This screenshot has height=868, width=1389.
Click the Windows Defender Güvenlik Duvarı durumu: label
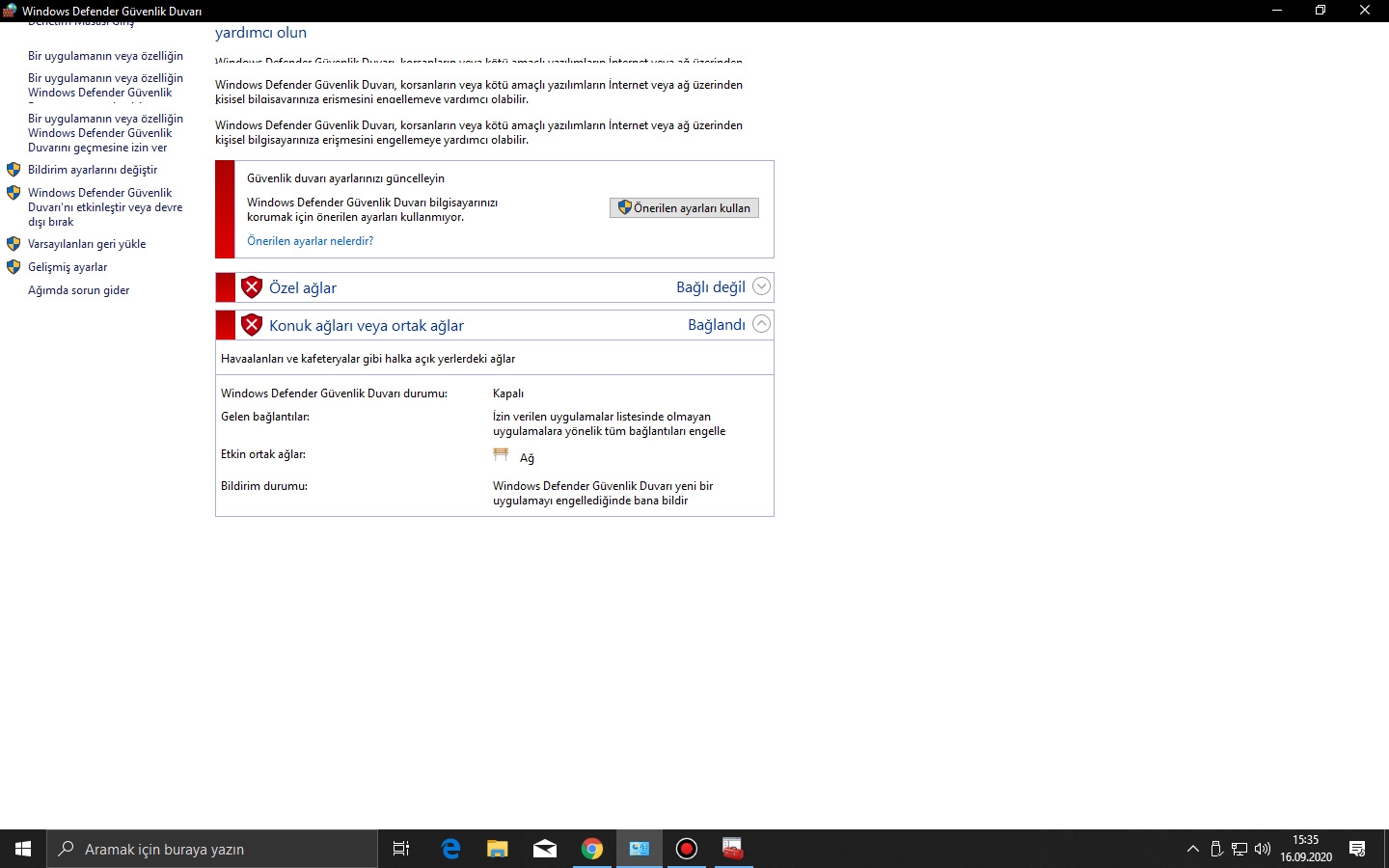[x=334, y=393]
